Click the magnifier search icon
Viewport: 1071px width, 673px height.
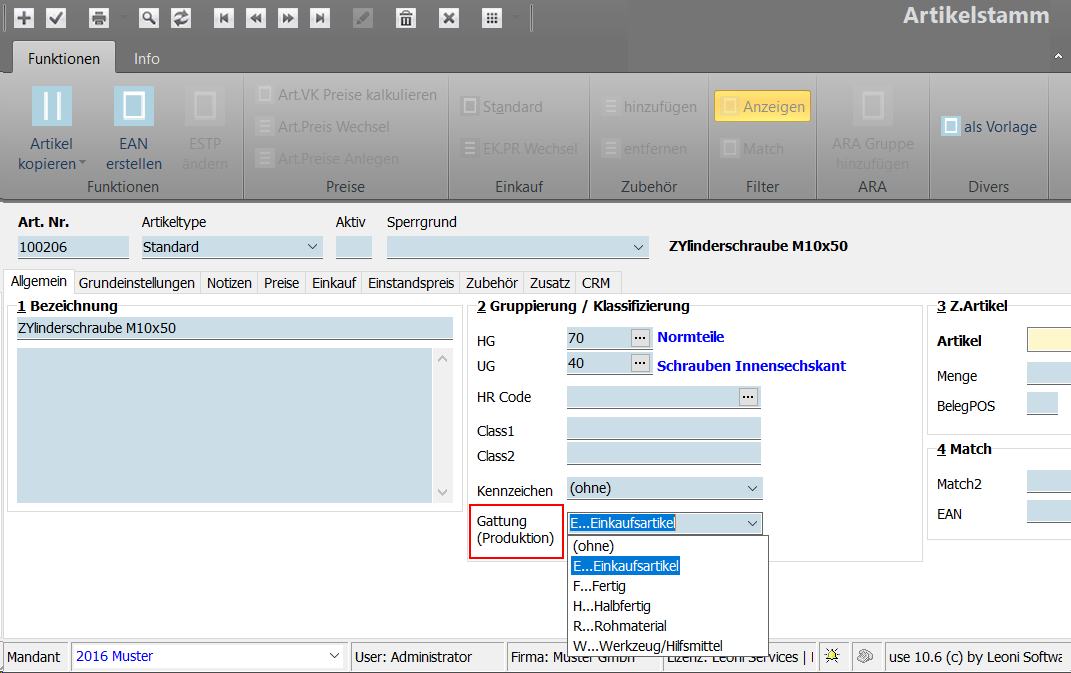pos(148,18)
